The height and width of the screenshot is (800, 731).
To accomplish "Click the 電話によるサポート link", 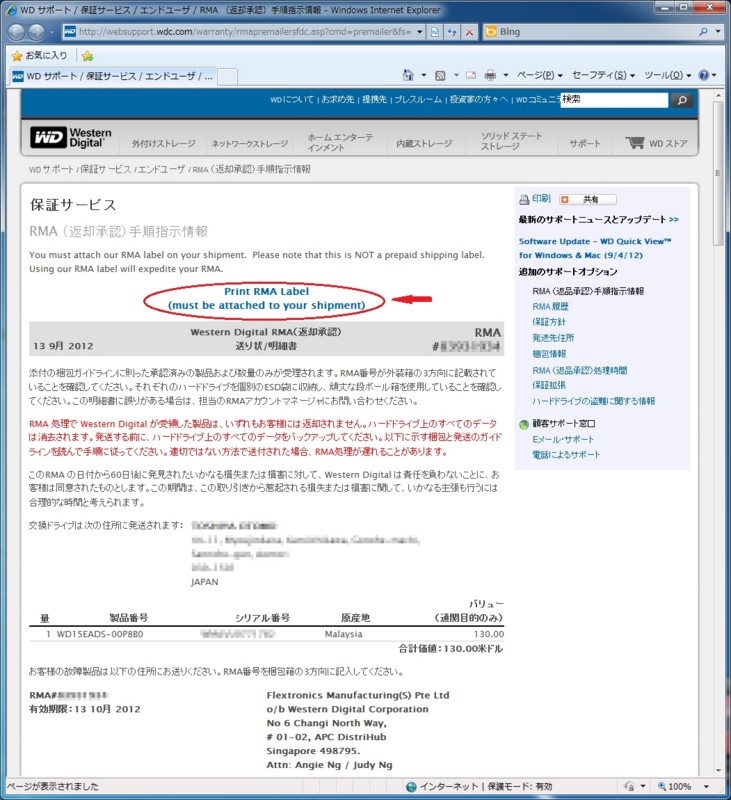I will (x=566, y=455).
